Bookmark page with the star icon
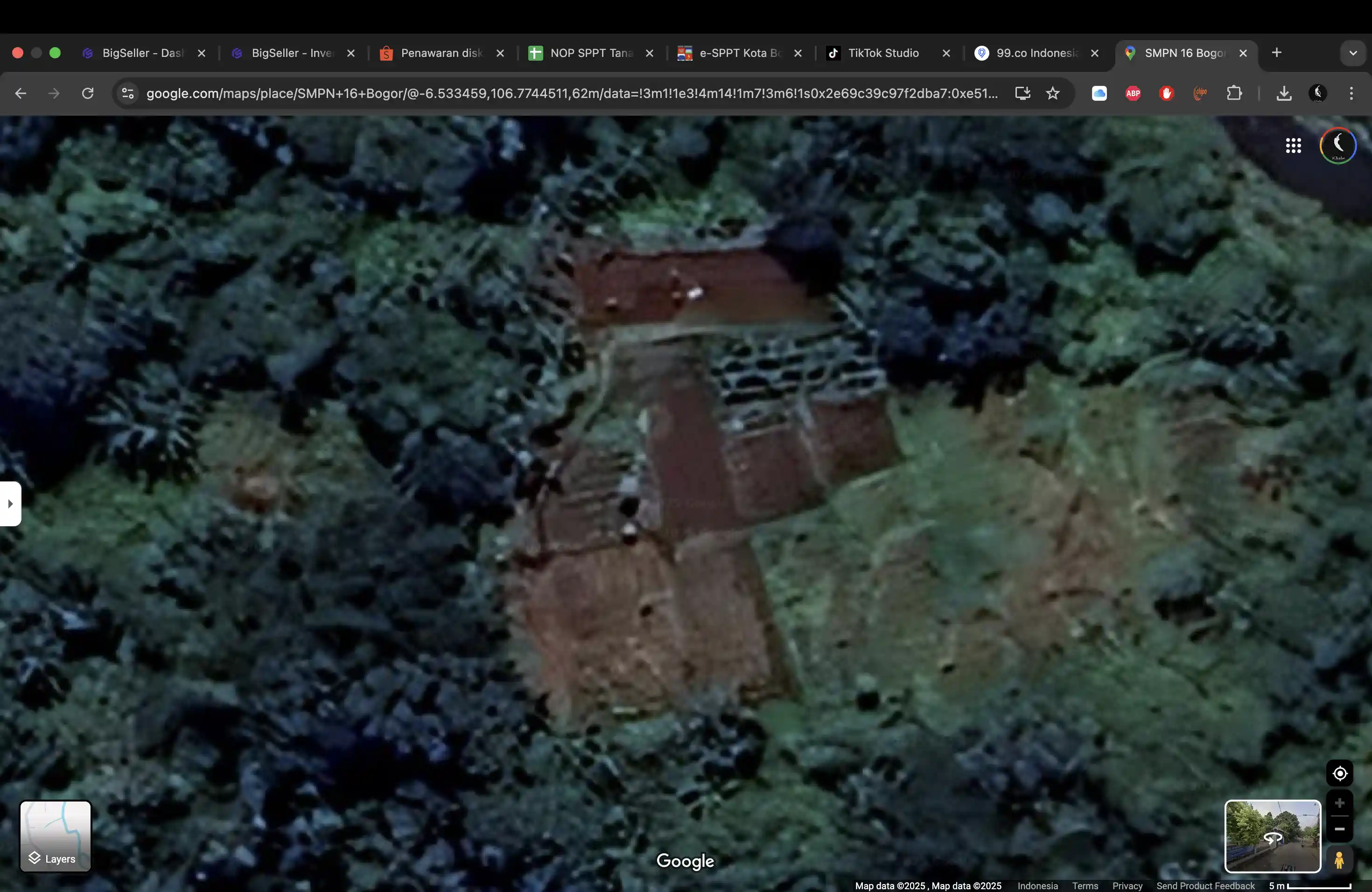1372x892 pixels. pyautogui.click(x=1053, y=93)
